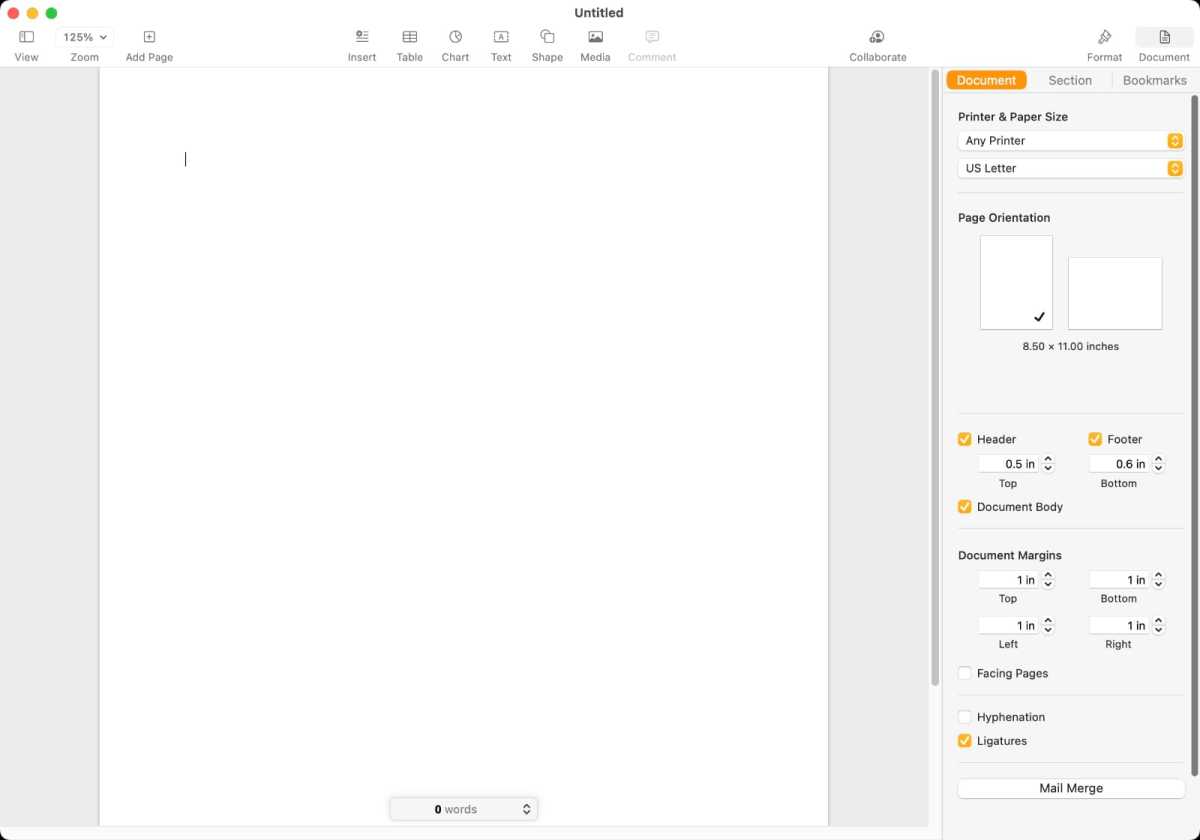Enable Hyphenation

964,717
